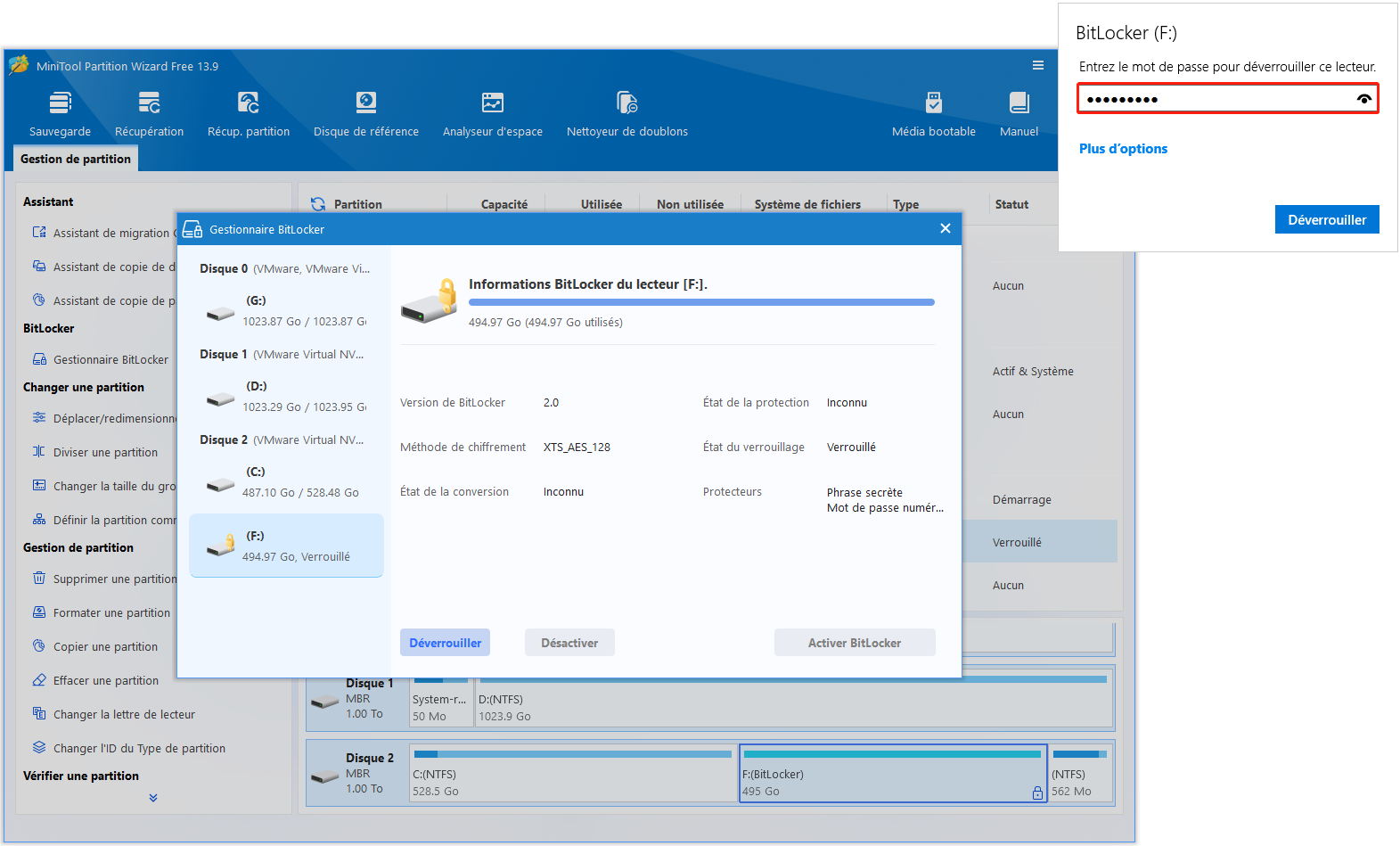Image resolution: width=1400 pixels, height=846 pixels.
Task: Choose Déplacer/redimensionner partition
Action: (x=105, y=418)
